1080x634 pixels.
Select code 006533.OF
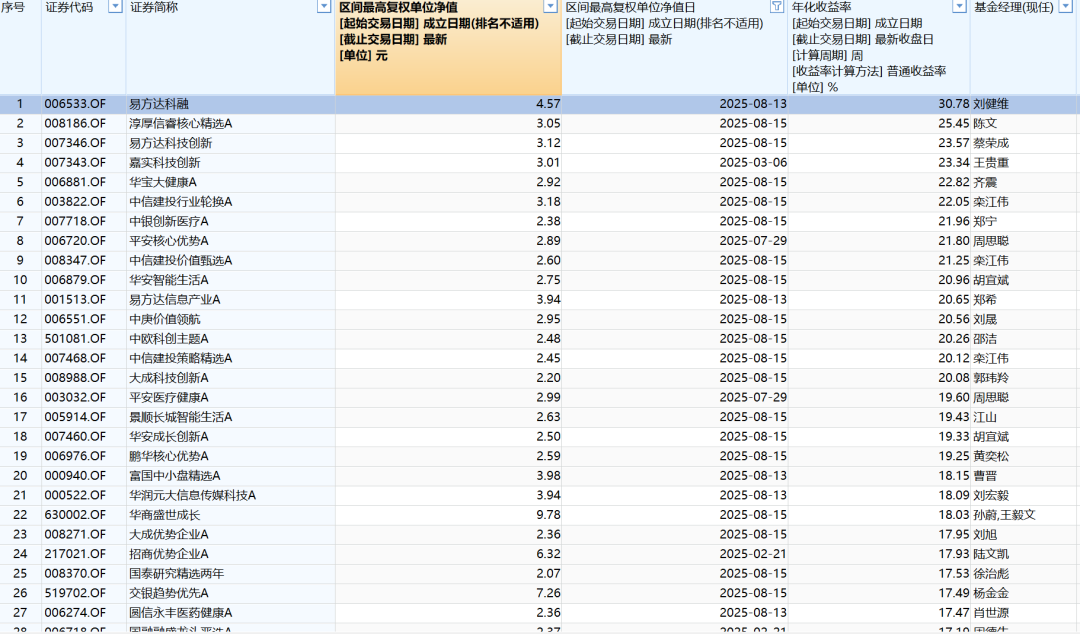(x=75, y=104)
